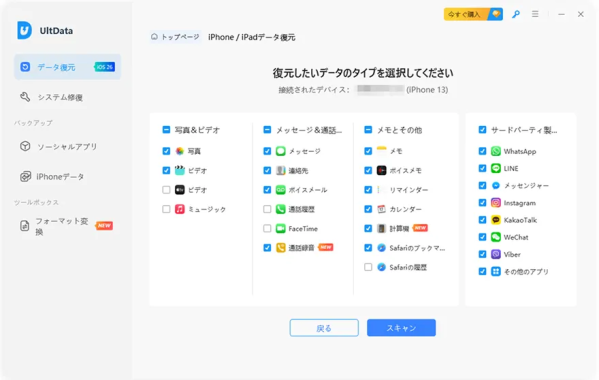Enable the Safariの履歴 checkbox
Viewport: 599px width, 380px height.
tap(368, 267)
